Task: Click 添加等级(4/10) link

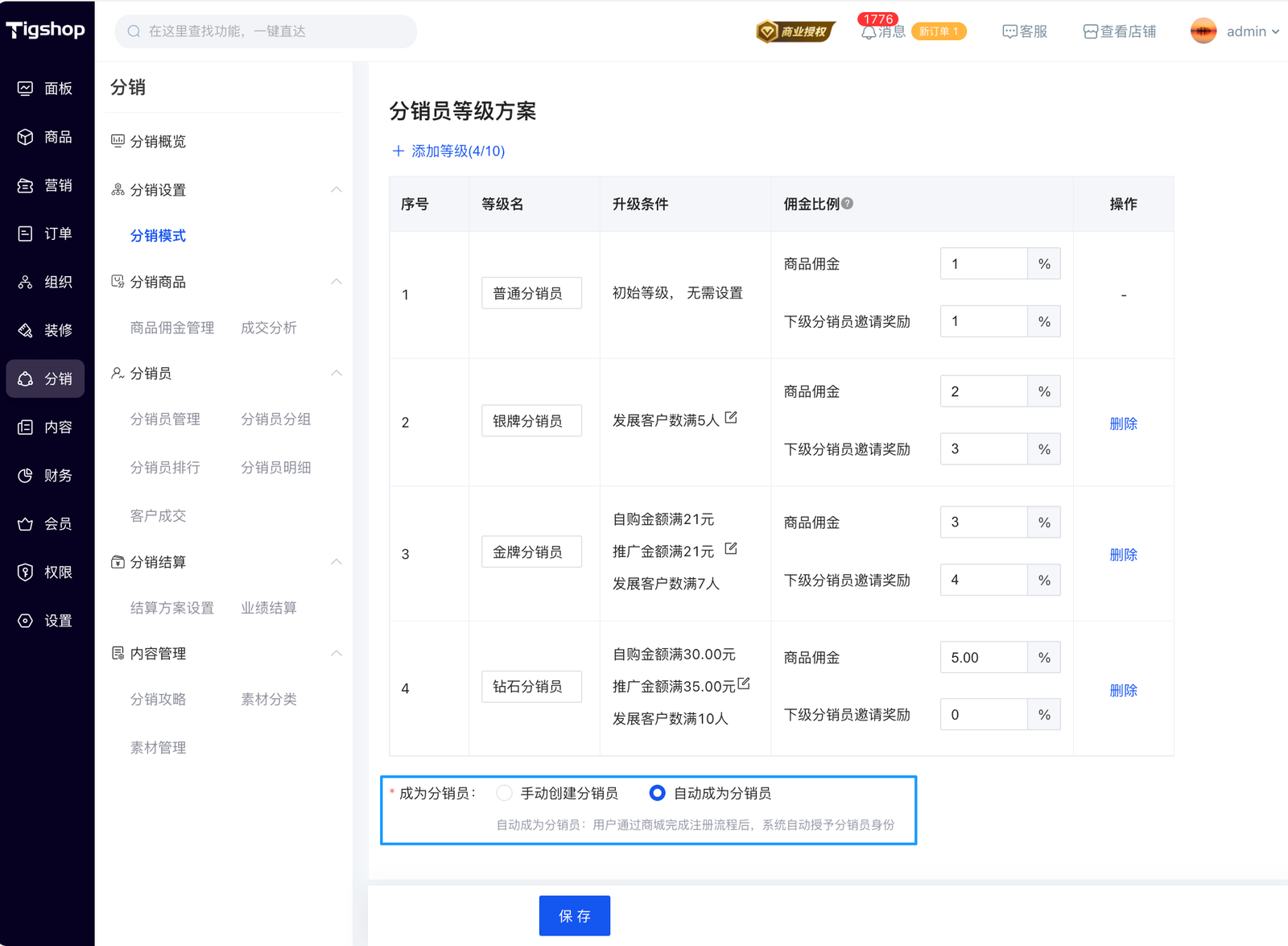Action: coord(448,151)
